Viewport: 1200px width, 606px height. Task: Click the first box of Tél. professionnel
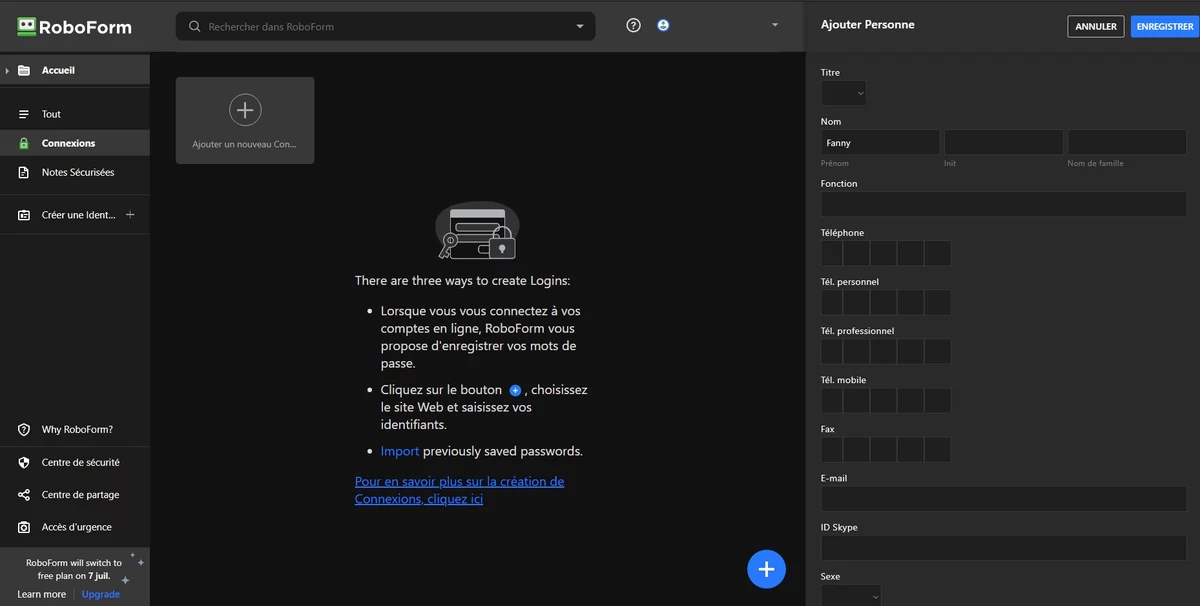pos(832,351)
